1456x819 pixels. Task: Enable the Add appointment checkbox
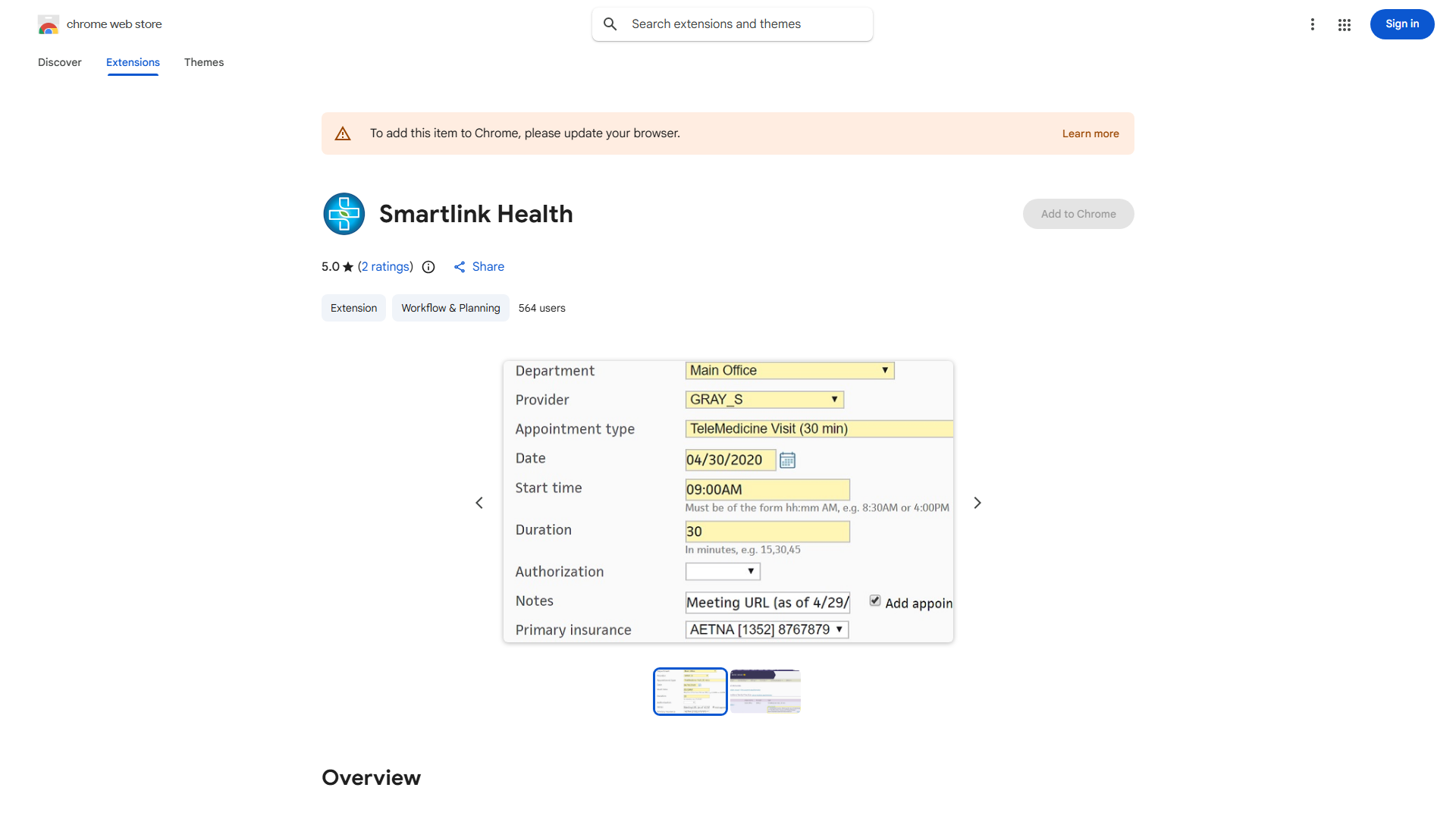point(875,600)
